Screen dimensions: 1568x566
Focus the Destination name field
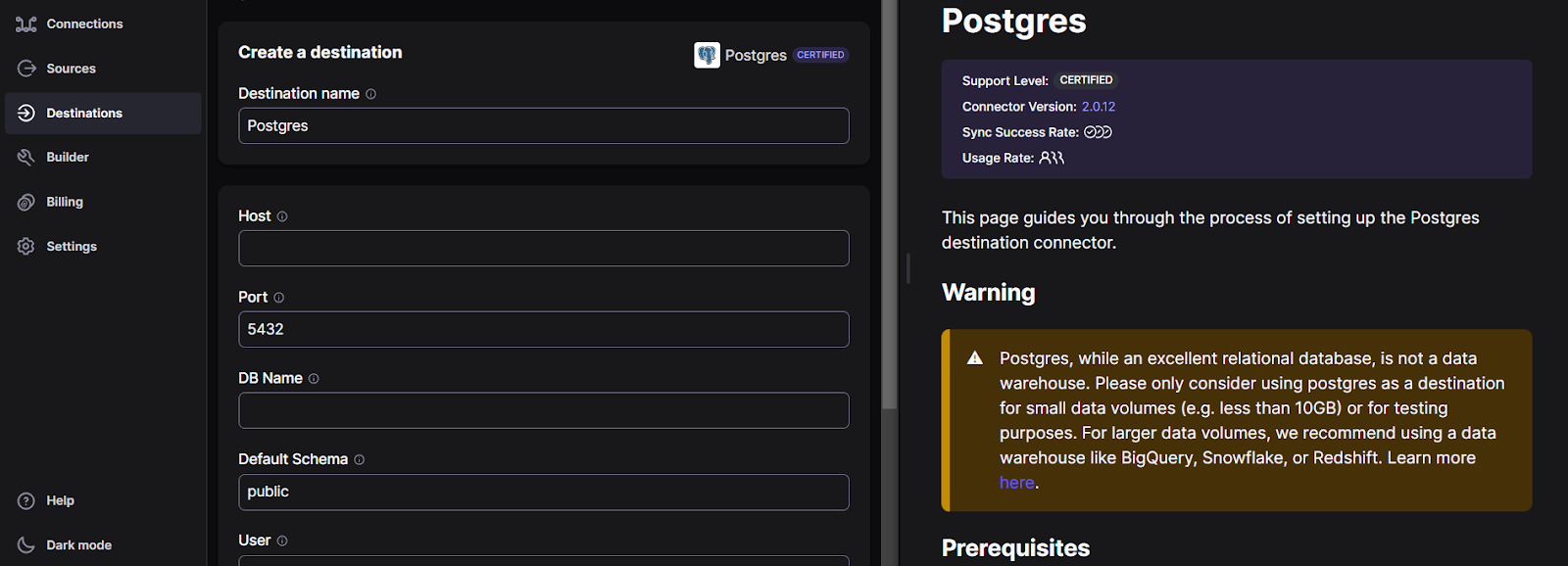(x=544, y=125)
